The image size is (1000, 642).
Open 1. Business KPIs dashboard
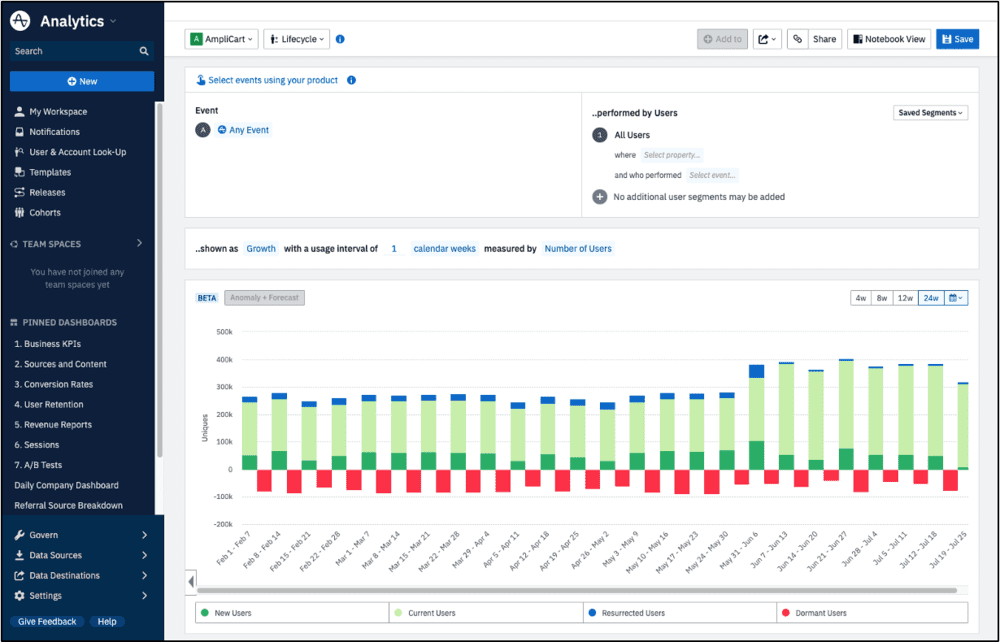point(48,344)
